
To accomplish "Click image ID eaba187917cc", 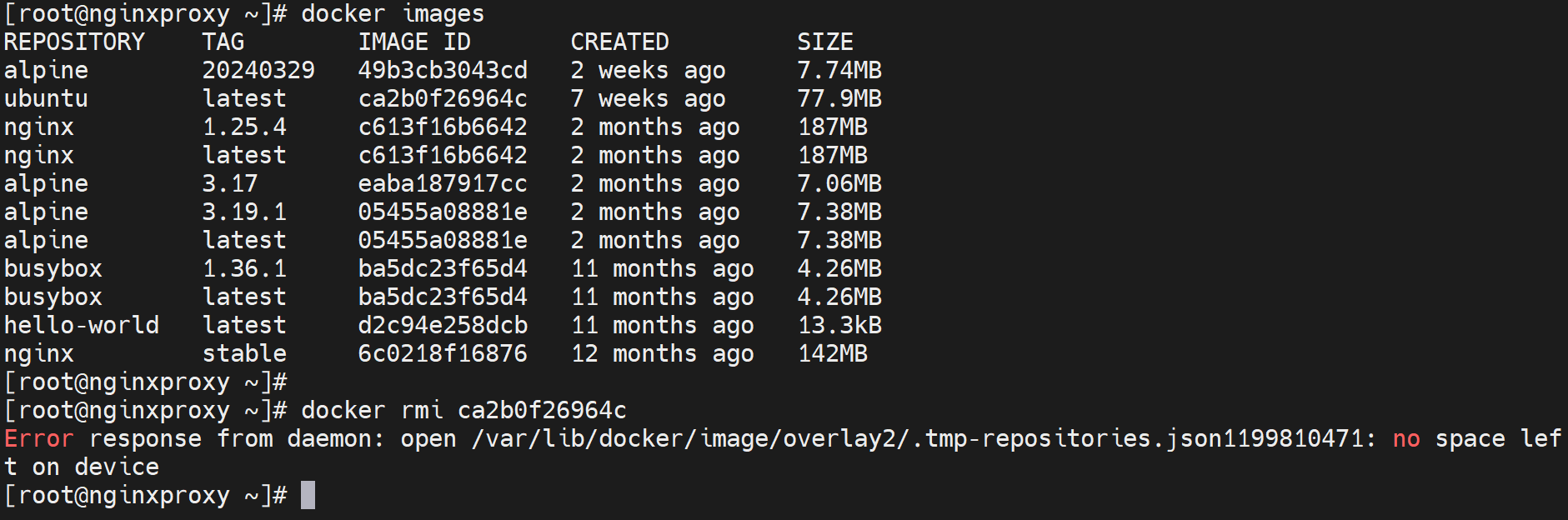I will point(443,183).
